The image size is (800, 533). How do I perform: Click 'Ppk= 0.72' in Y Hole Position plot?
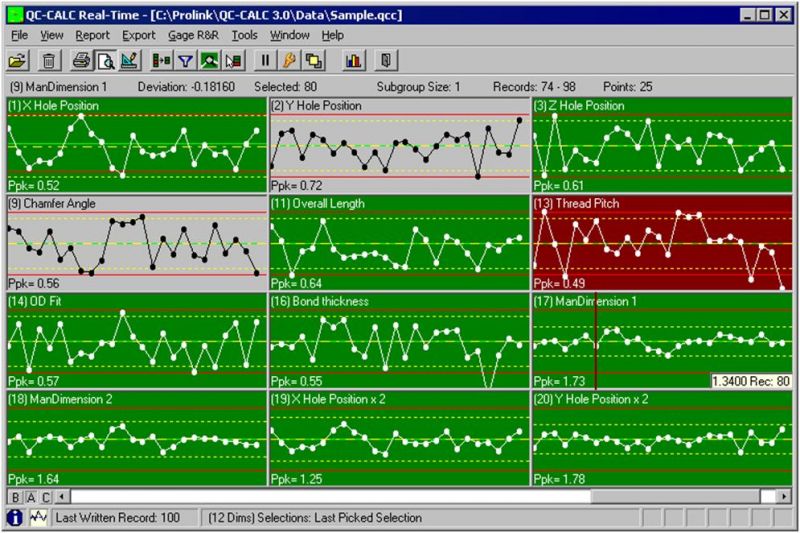point(296,186)
